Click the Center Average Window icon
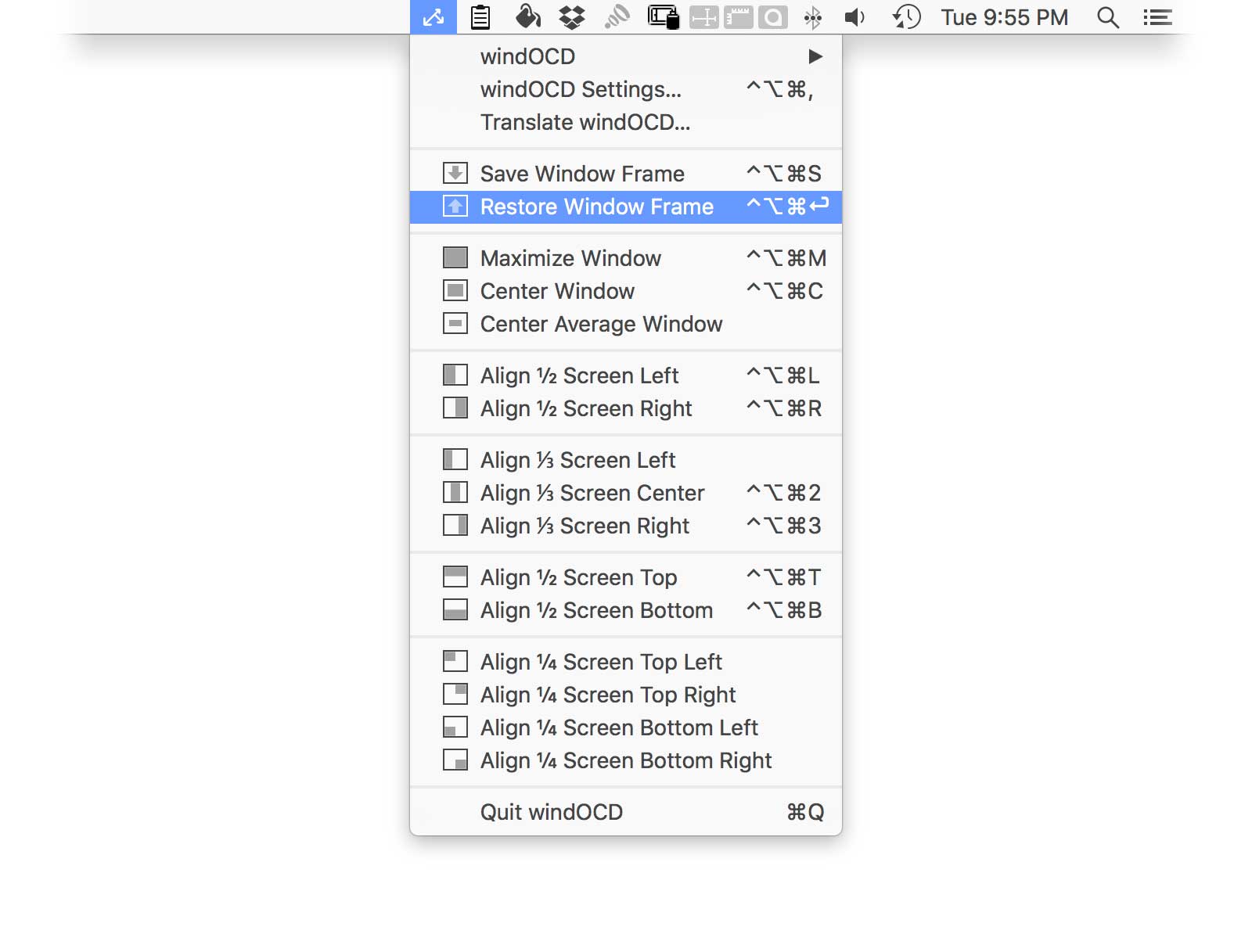The width and height of the screenshot is (1252, 952). click(455, 323)
